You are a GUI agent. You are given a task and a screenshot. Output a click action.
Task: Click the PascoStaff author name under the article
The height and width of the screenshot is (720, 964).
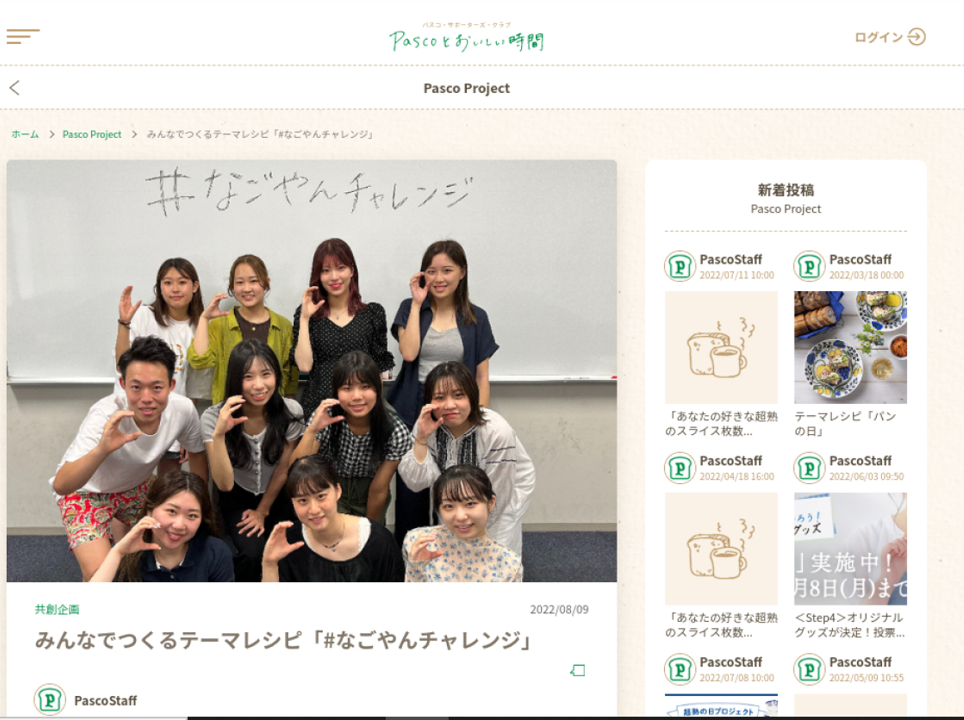tap(105, 700)
